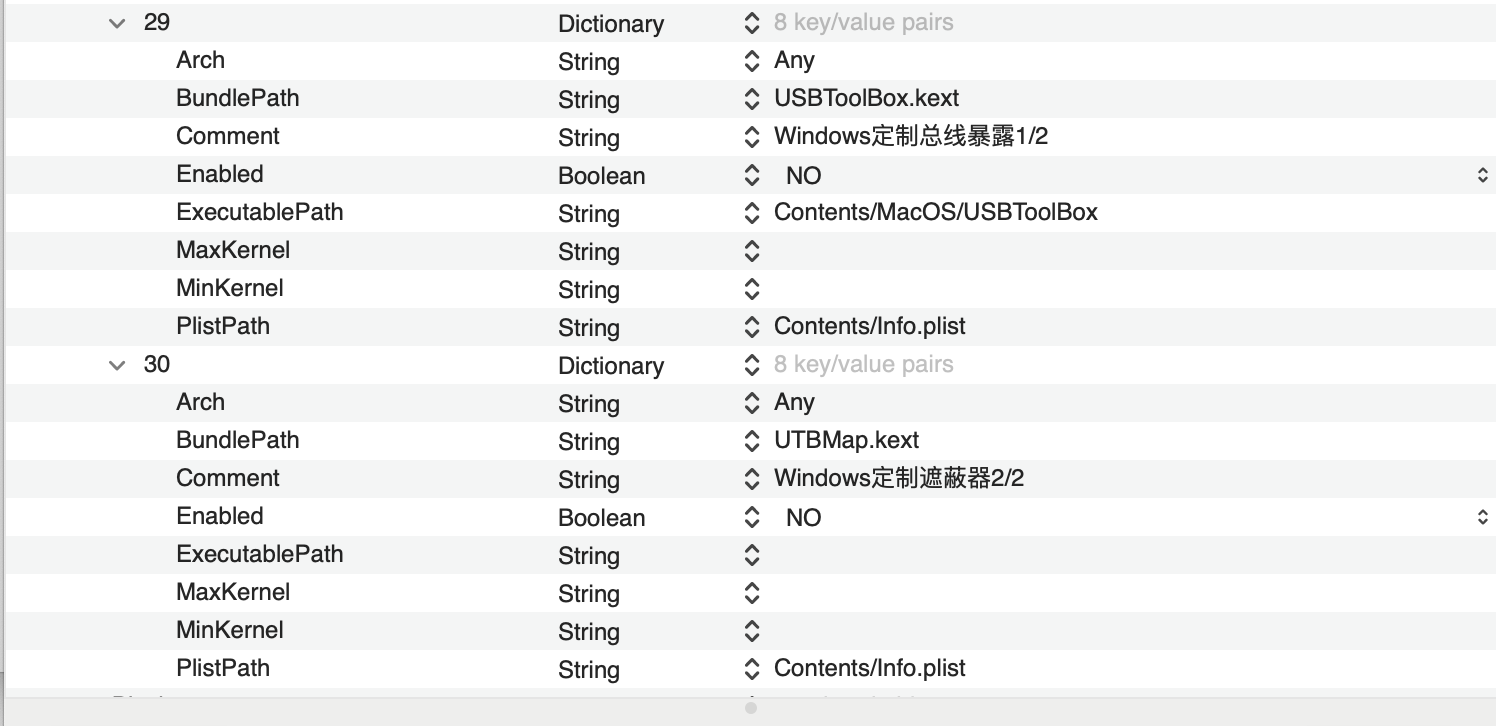Change type stepper for item 29 Dictionary
This screenshot has width=1496, height=726.
(752, 23)
